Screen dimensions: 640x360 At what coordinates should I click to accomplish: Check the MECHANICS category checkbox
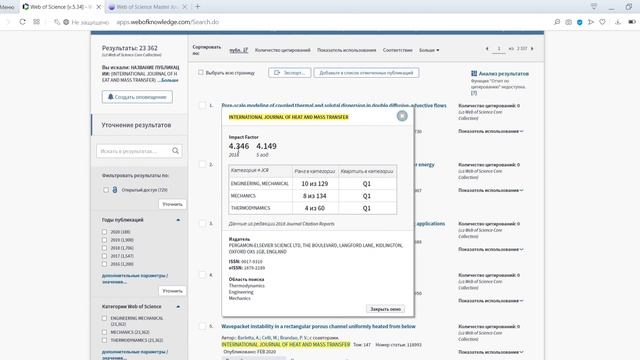tap(104, 332)
